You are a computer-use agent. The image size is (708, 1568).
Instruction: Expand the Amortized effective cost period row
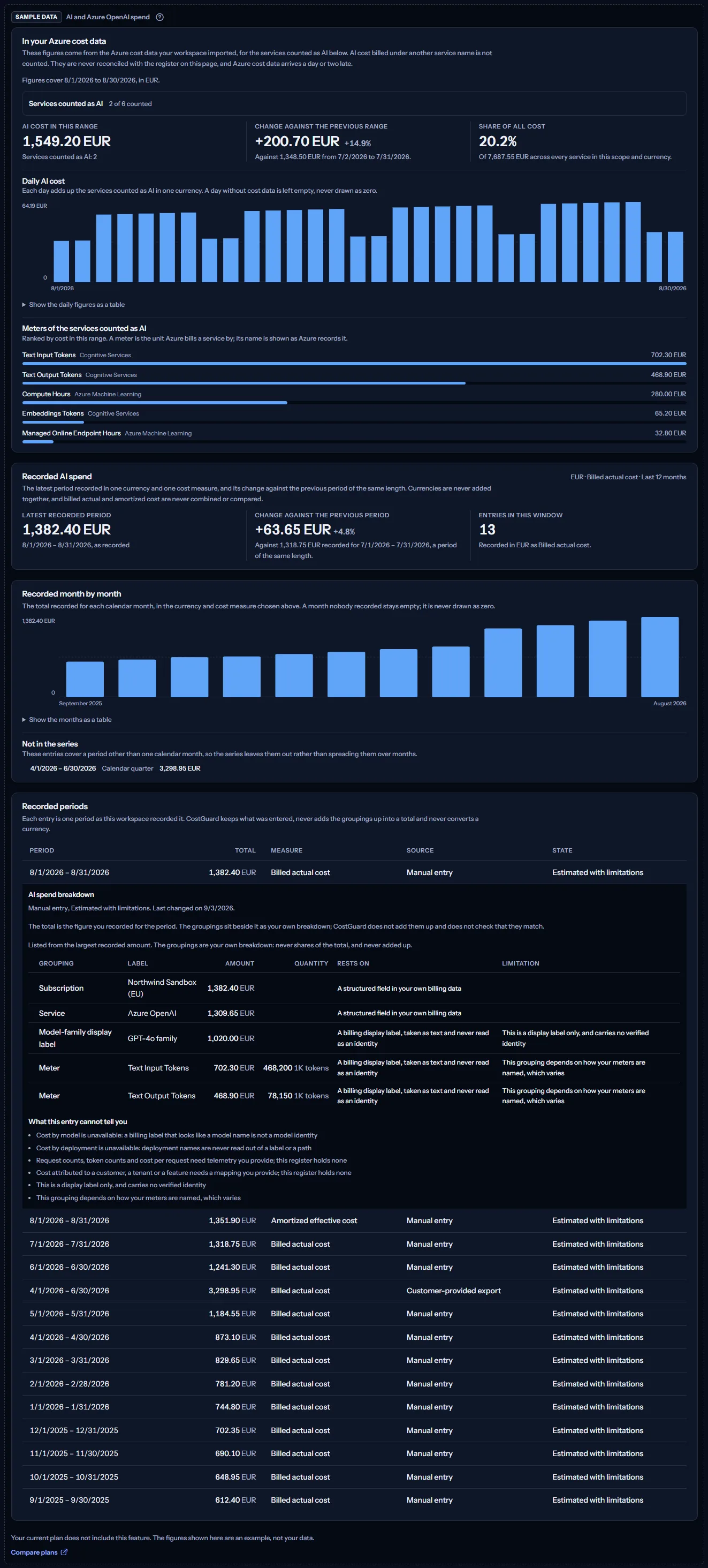point(354,1220)
